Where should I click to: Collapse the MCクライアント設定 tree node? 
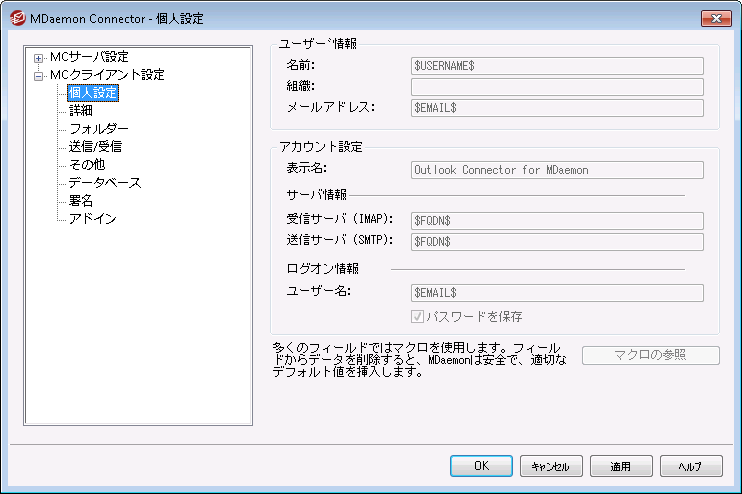pyautogui.click(x=38, y=76)
